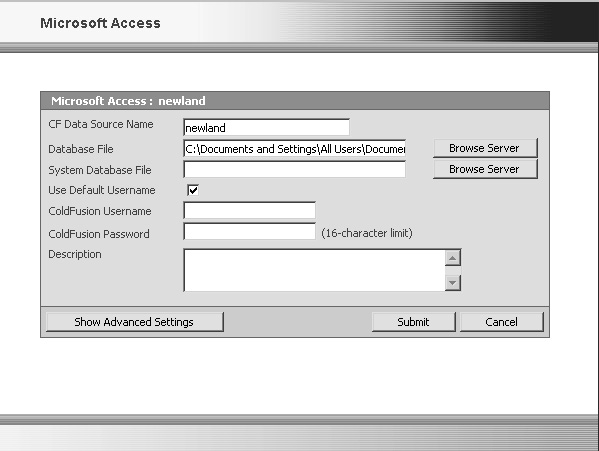
Task: Submit the data source form
Action: coord(414,322)
